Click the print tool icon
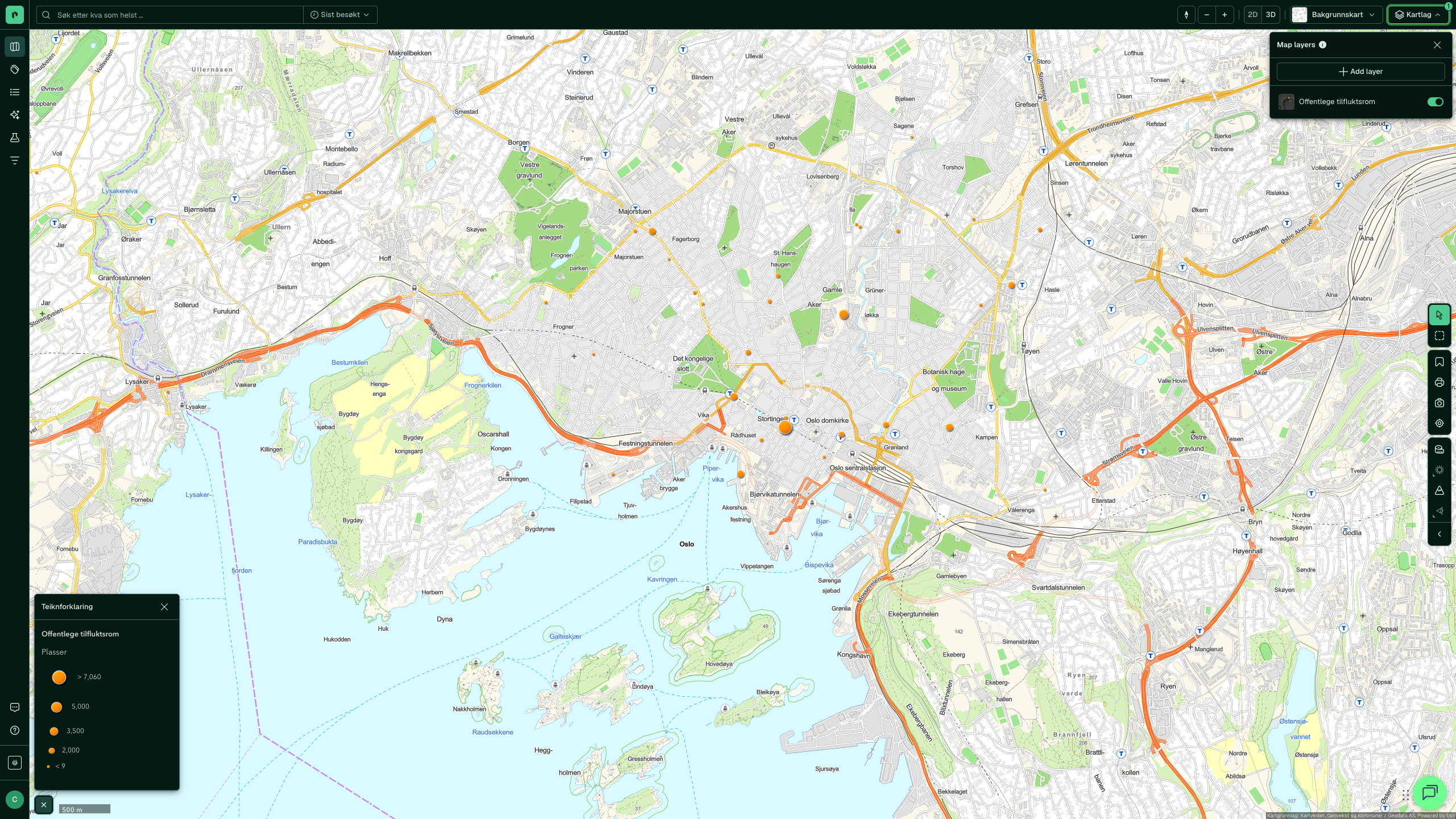 point(1440,383)
